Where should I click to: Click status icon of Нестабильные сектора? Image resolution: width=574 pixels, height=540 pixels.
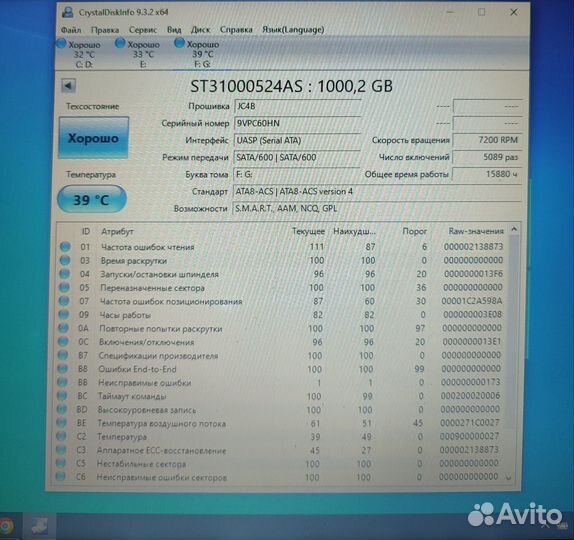pyautogui.click(x=60, y=463)
